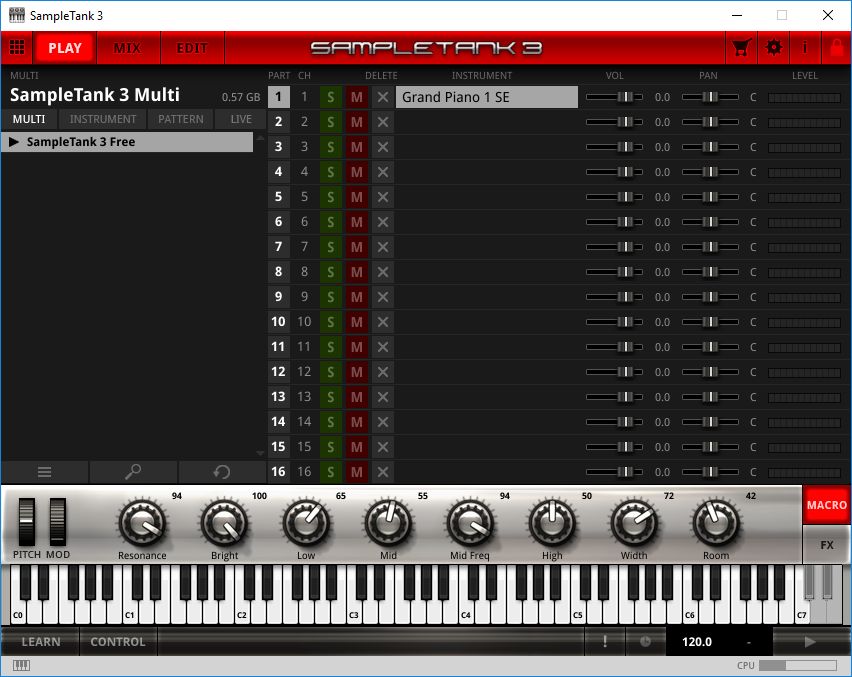Select part number 10

click(278, 322)
